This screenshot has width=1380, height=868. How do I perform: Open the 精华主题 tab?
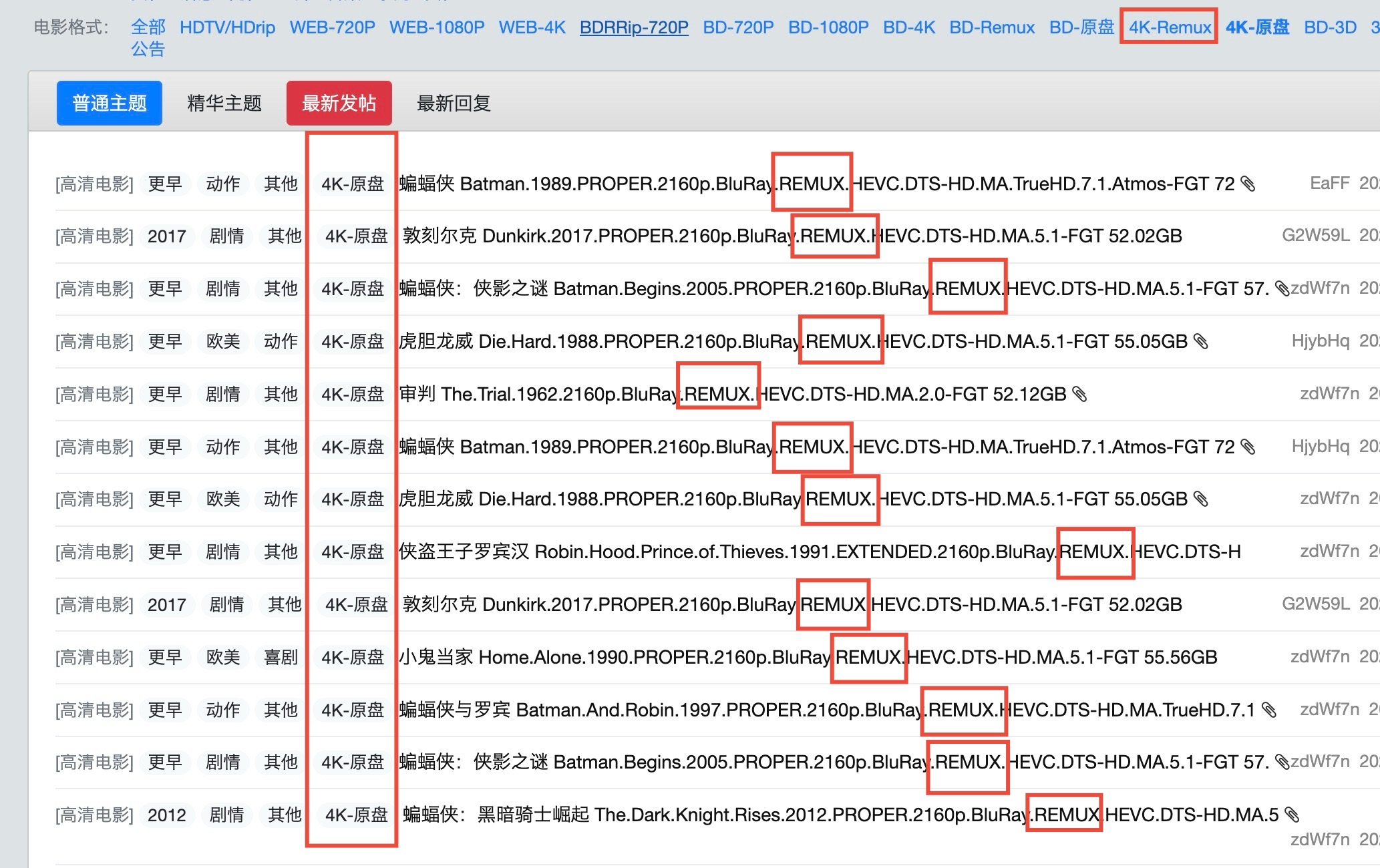[x=224, y=103]
